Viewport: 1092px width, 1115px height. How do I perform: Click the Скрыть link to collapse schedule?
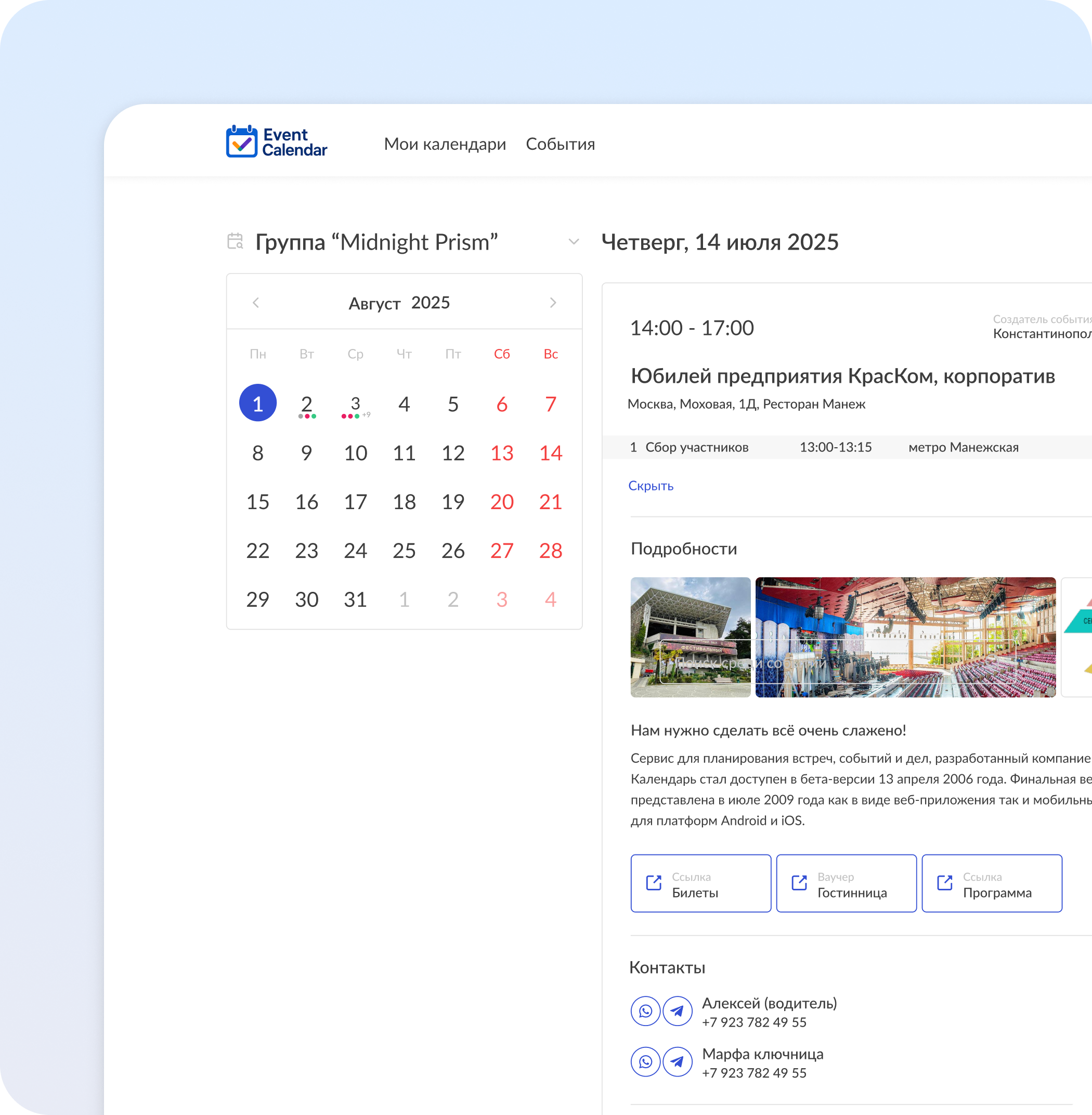(x=651, y=486)
